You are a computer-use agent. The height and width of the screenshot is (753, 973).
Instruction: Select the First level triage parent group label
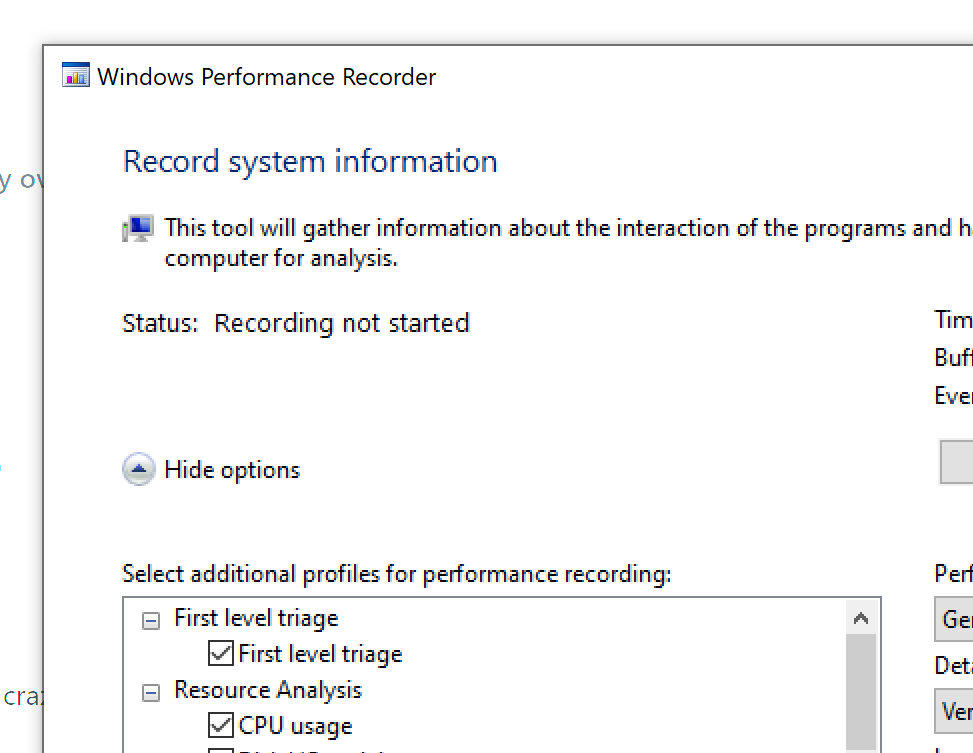click(x=256, y=618)
